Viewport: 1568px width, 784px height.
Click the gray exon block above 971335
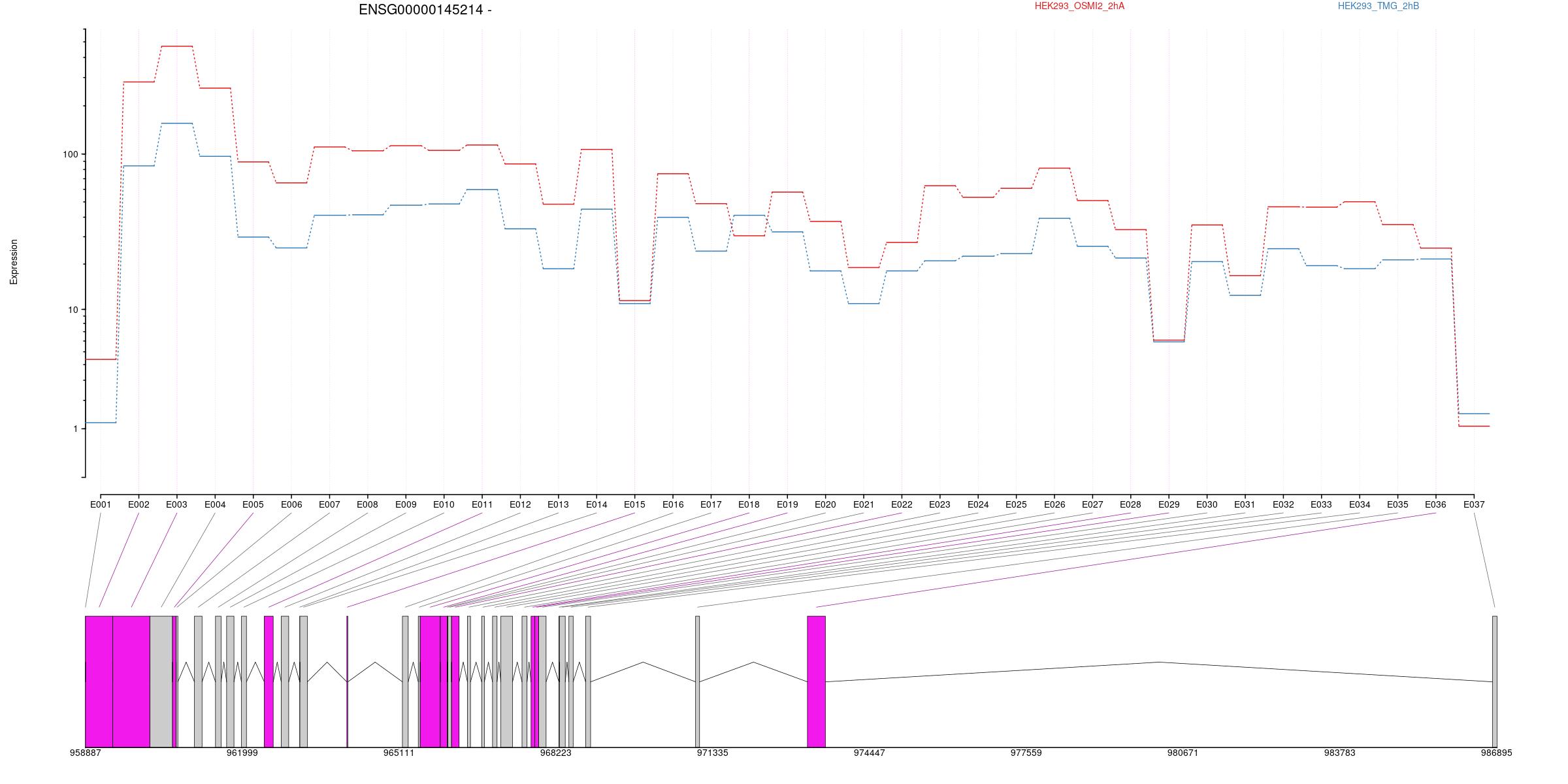[698, 681]
